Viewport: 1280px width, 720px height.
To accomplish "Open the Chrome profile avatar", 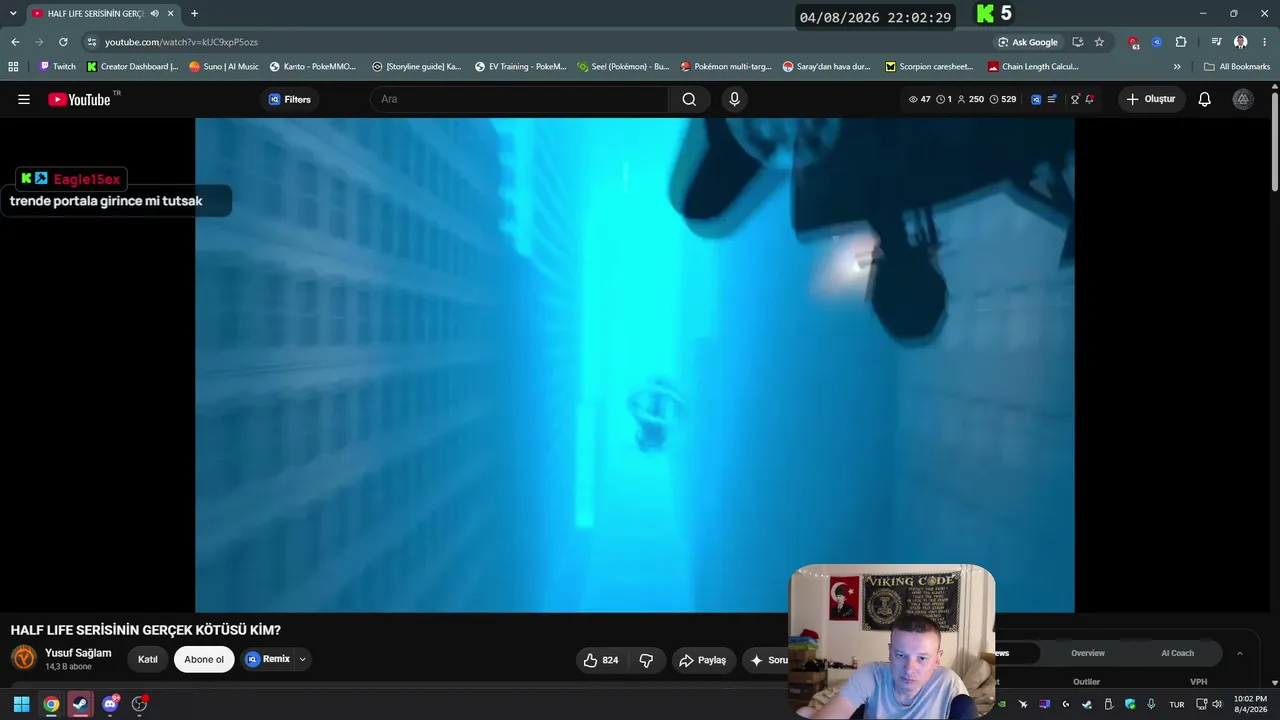I will (x=1241, y=42).
